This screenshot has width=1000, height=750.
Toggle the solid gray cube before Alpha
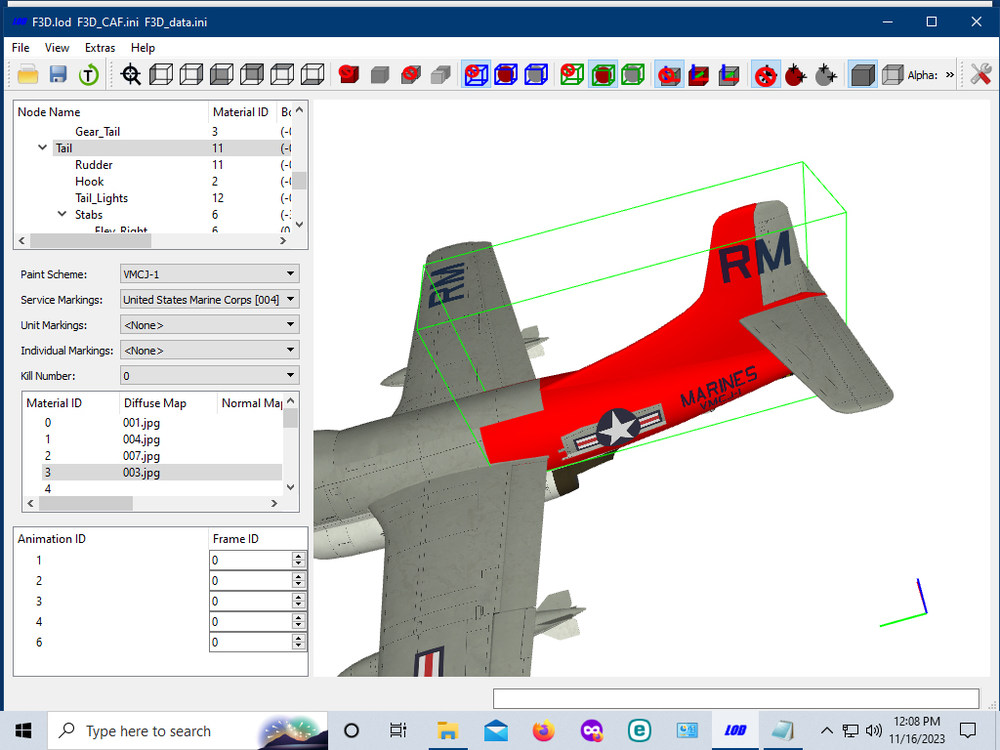pyautogui.click(x=862, y=75)
